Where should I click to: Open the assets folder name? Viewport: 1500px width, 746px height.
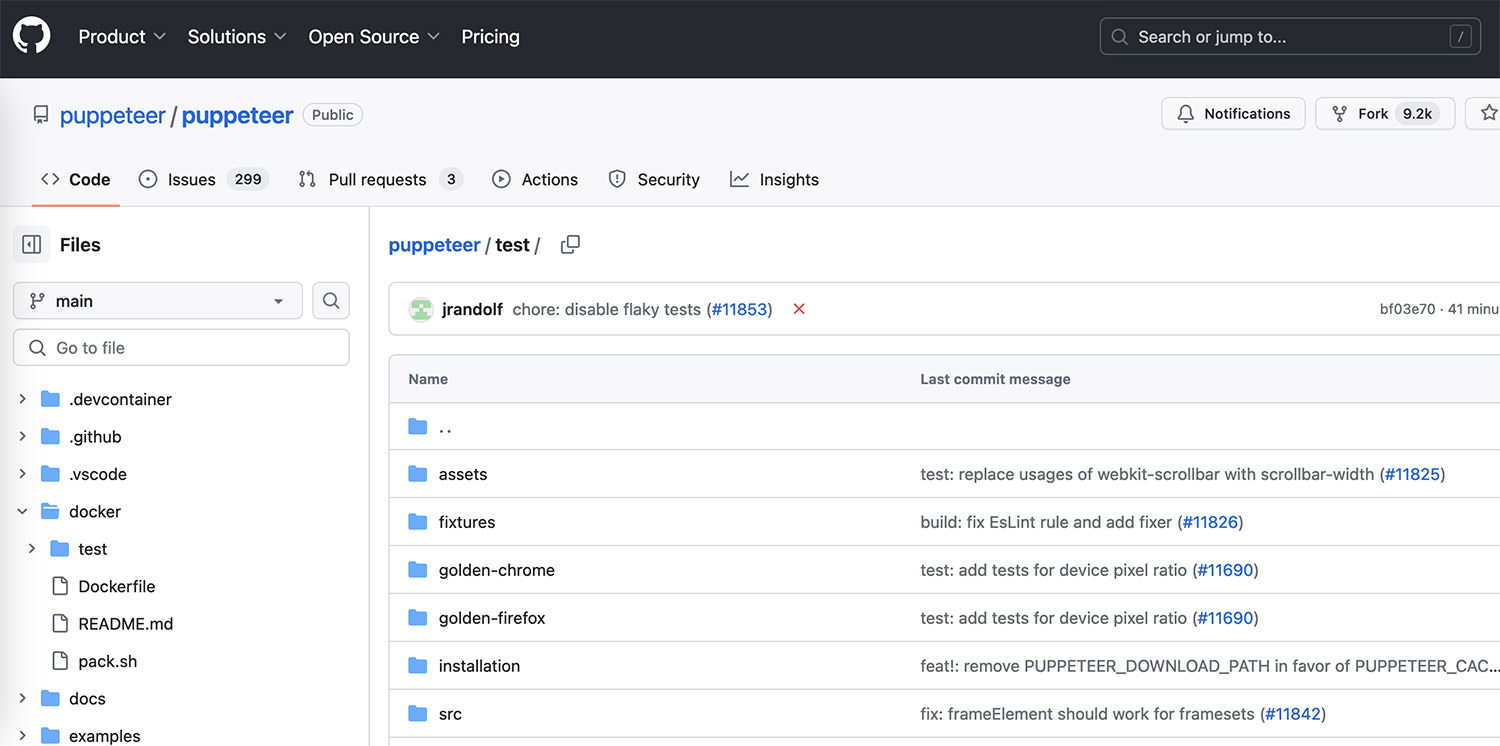click(x=463, y=474)
